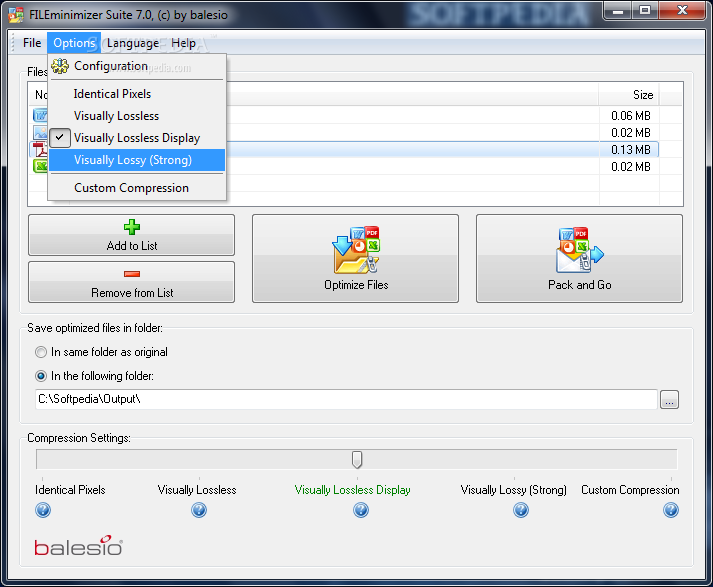This screenshot has height=587, width=713.
Task: Open help for Visually Lossy (Strong)
Action: (x=521, y=510)
